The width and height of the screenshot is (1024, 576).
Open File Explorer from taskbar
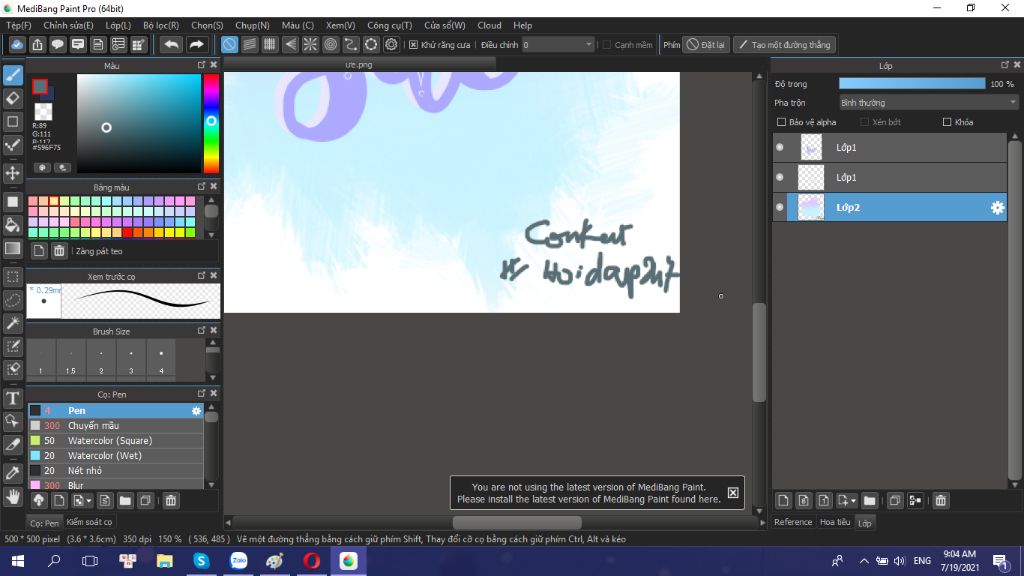165,561
